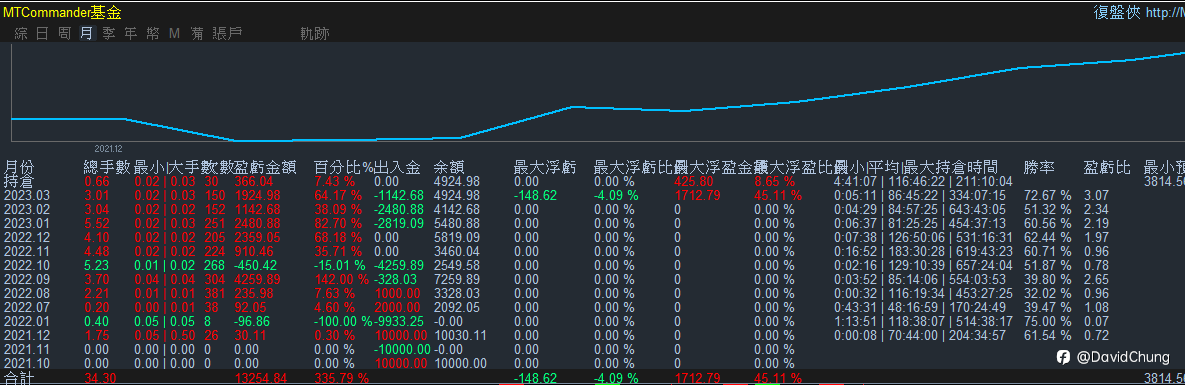This screenshot has width=1185, height=385.
Task: Click the floating profit value 425.80
Action: [x=695, y=182]
